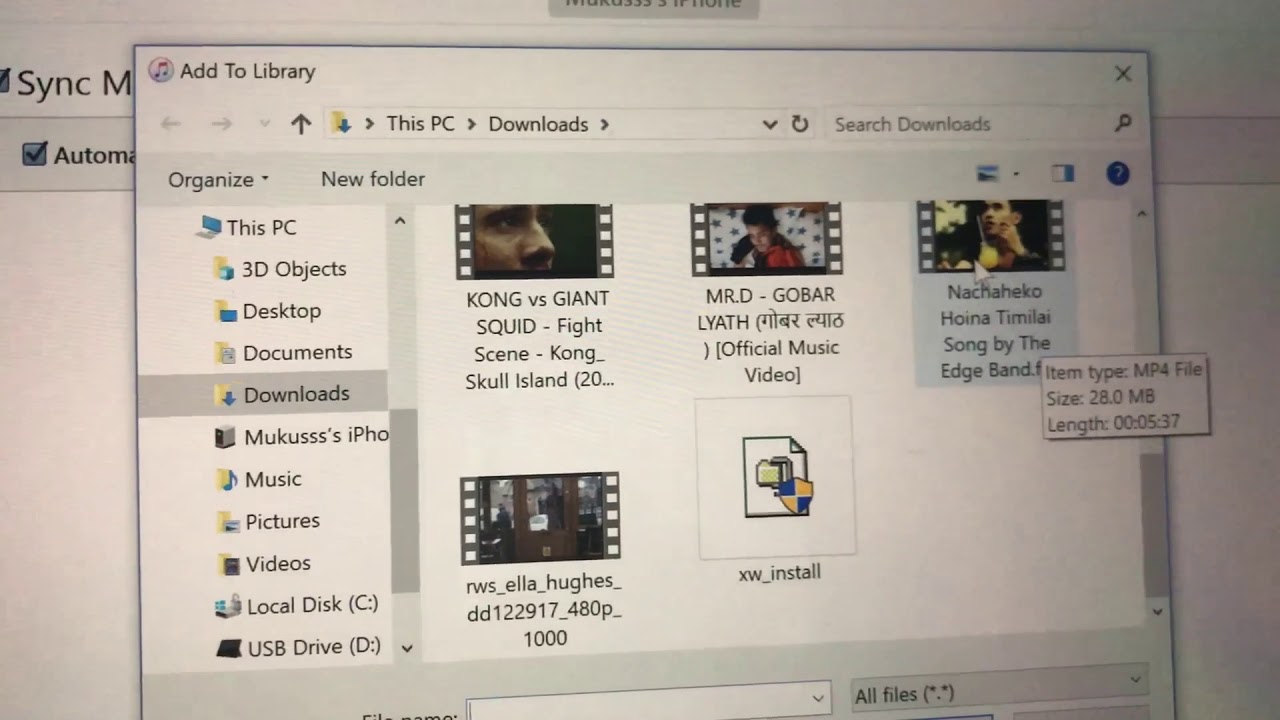Image resolution: width=1280 pixels, height=720 pixels.
Task: Click the Local Disk drive icon
Action: (229, 606)
